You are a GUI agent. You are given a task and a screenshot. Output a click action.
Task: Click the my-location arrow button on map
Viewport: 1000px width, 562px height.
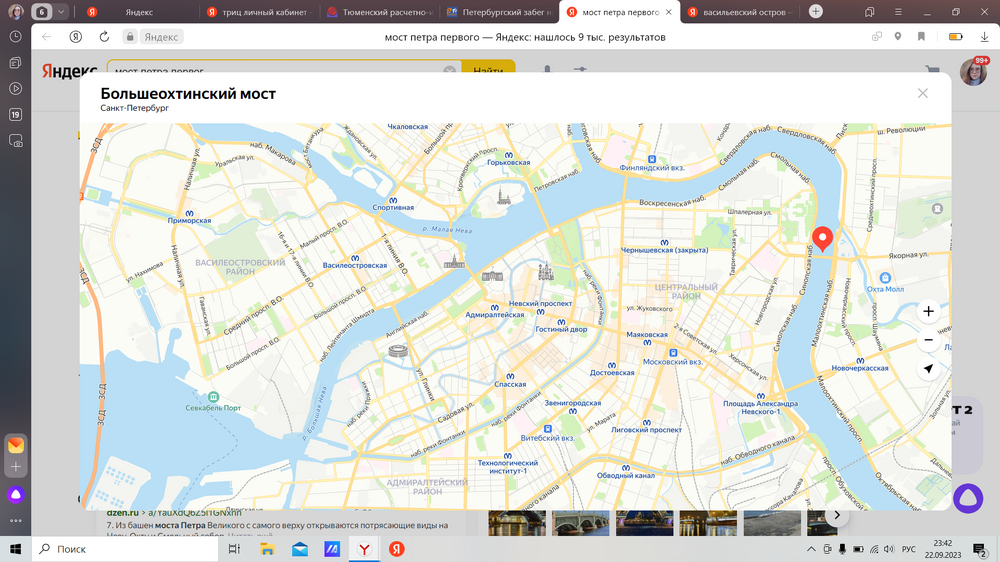pos(929,369)
